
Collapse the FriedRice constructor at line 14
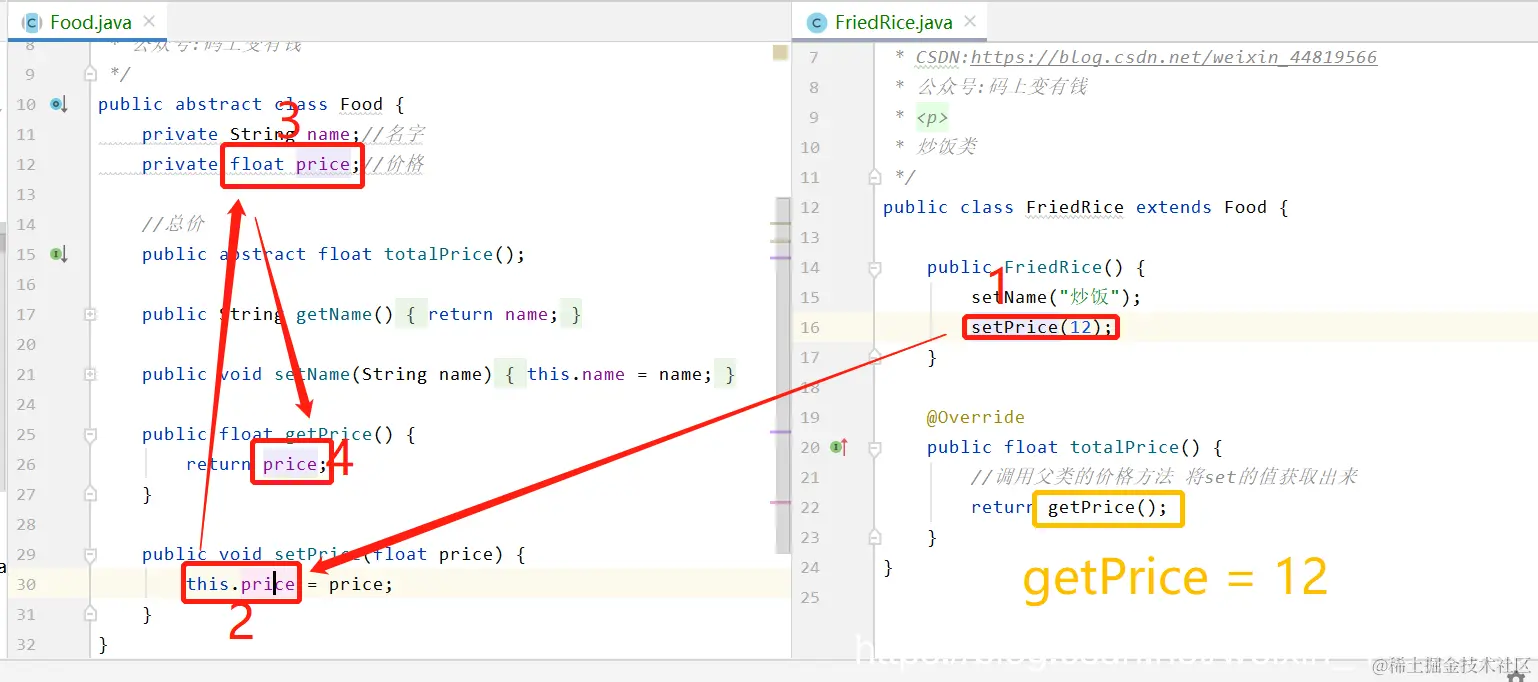click(x=875, y=268)
